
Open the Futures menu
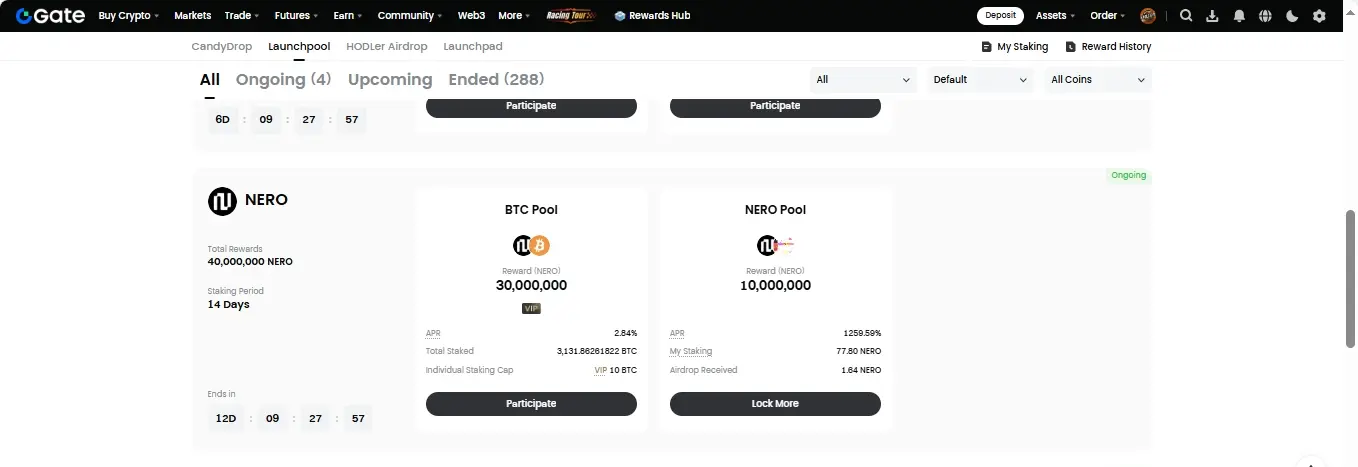(x=296, y=16)
